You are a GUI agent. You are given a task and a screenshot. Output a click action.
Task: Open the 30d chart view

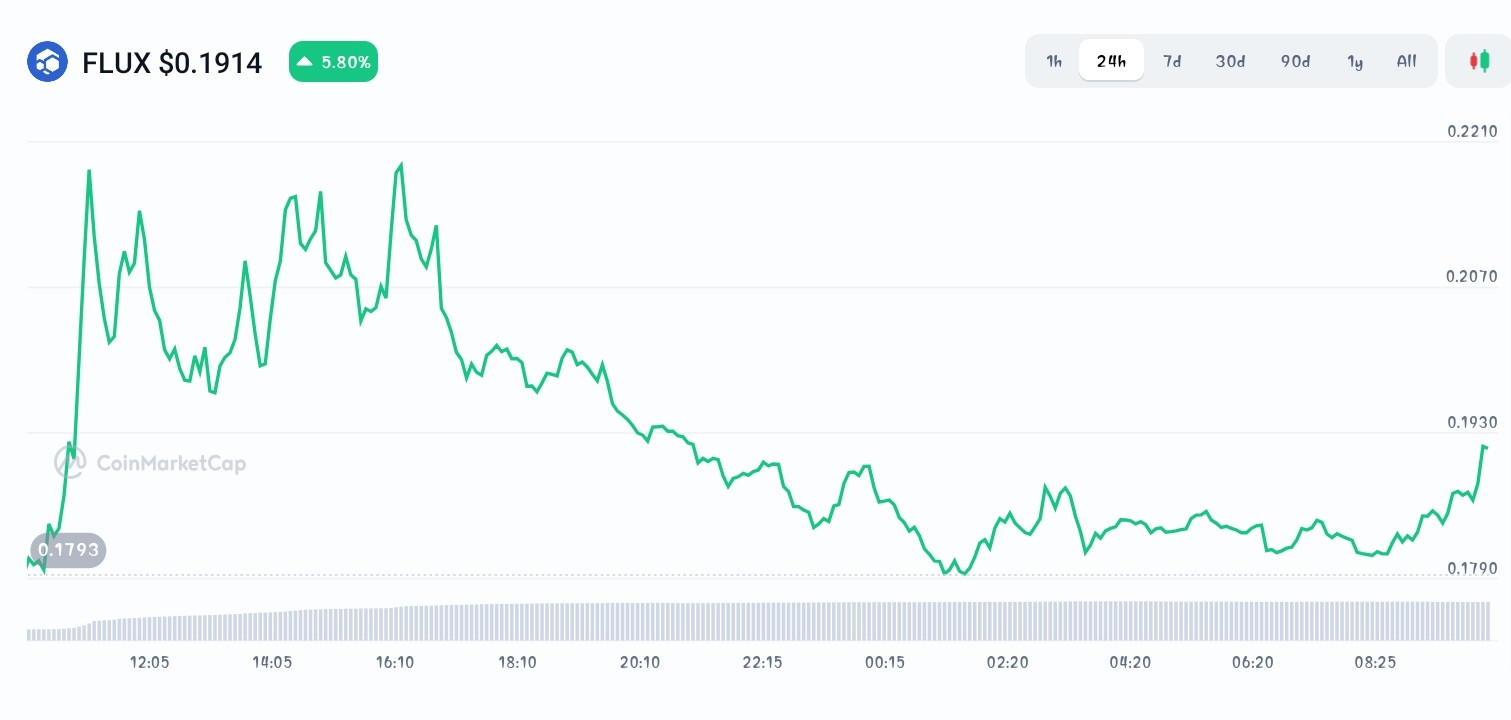point(1230,61)
